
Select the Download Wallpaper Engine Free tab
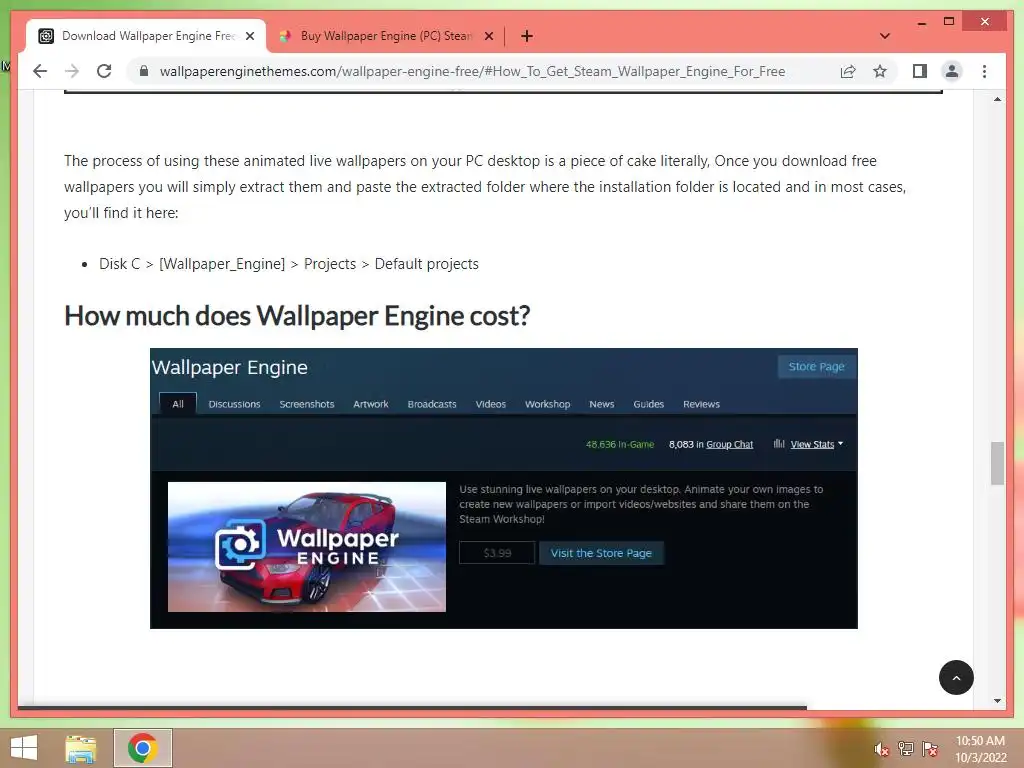[147, 36]
